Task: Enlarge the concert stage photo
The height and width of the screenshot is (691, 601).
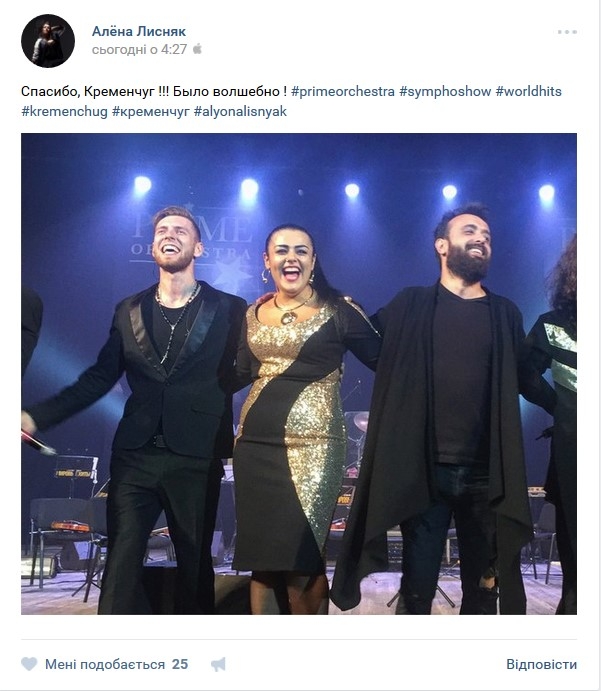Action: pyautogui.click(x=299, y=374)
